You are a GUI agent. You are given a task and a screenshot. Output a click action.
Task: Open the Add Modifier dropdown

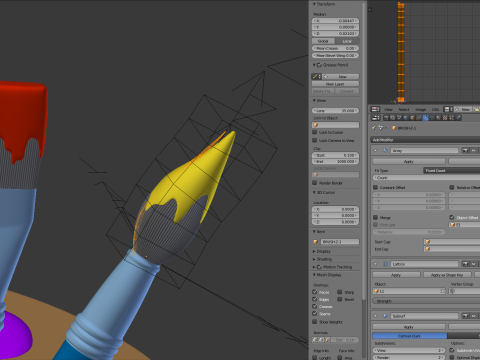click(x=425, y=140)
